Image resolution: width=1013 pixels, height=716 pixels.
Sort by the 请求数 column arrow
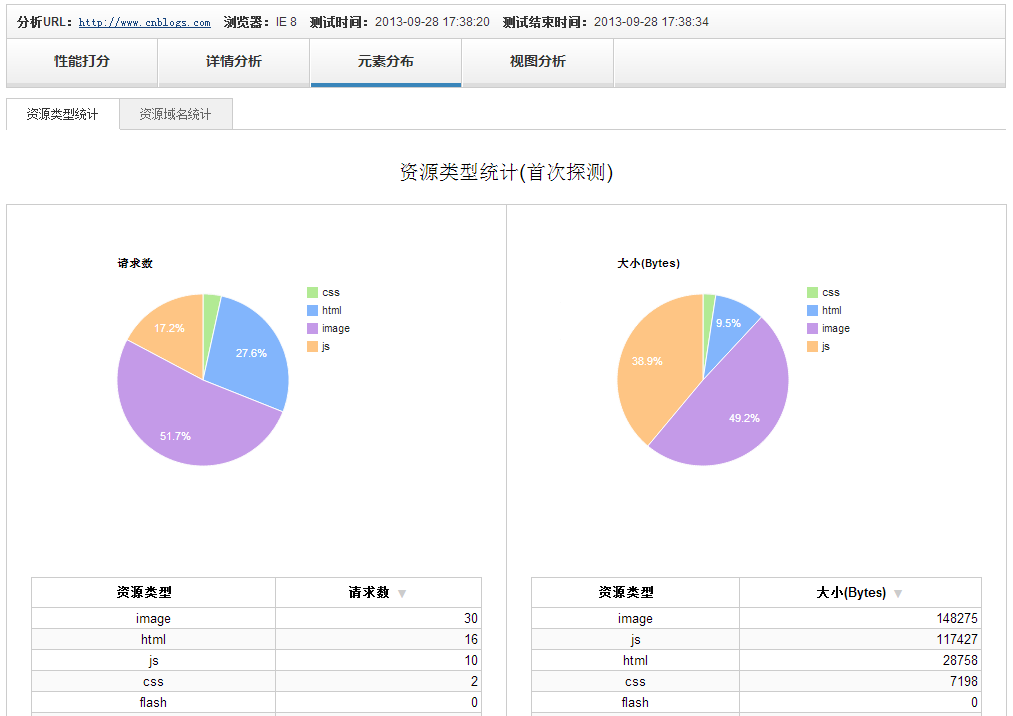coord(402,593)
